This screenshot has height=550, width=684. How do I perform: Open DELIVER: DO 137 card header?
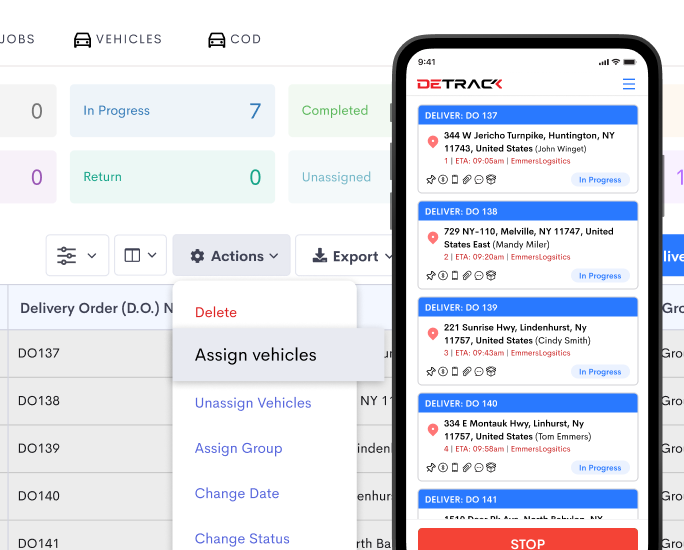click(x=528, y=116)
